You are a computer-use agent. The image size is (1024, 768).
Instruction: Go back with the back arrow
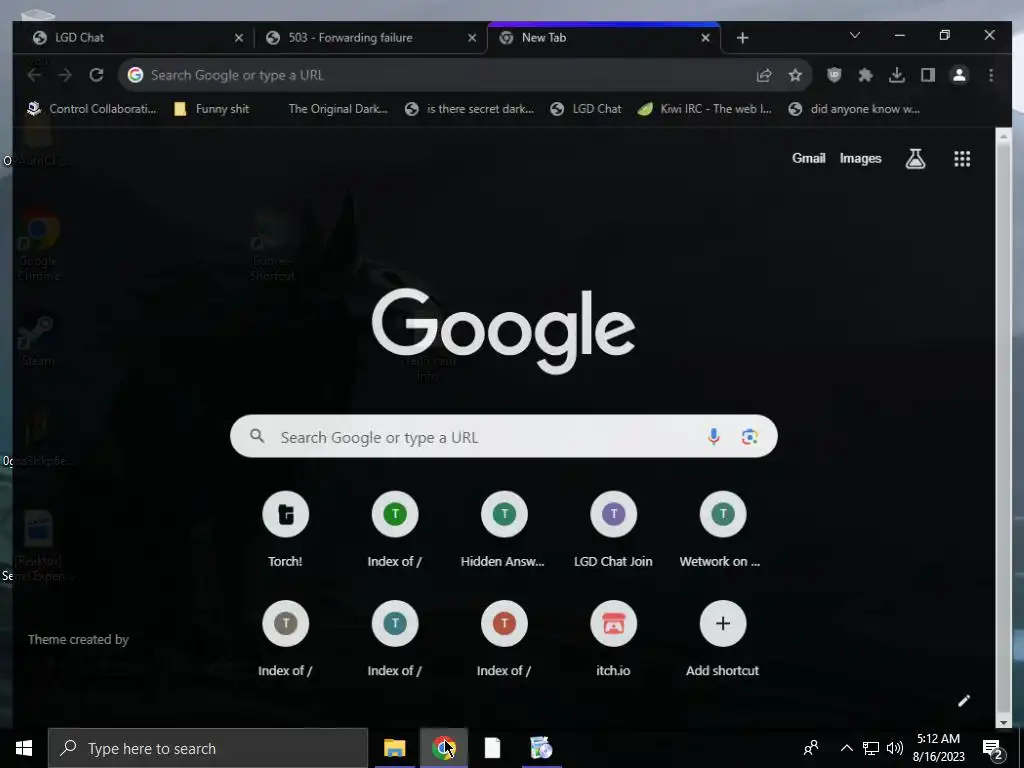coord(34,75)
